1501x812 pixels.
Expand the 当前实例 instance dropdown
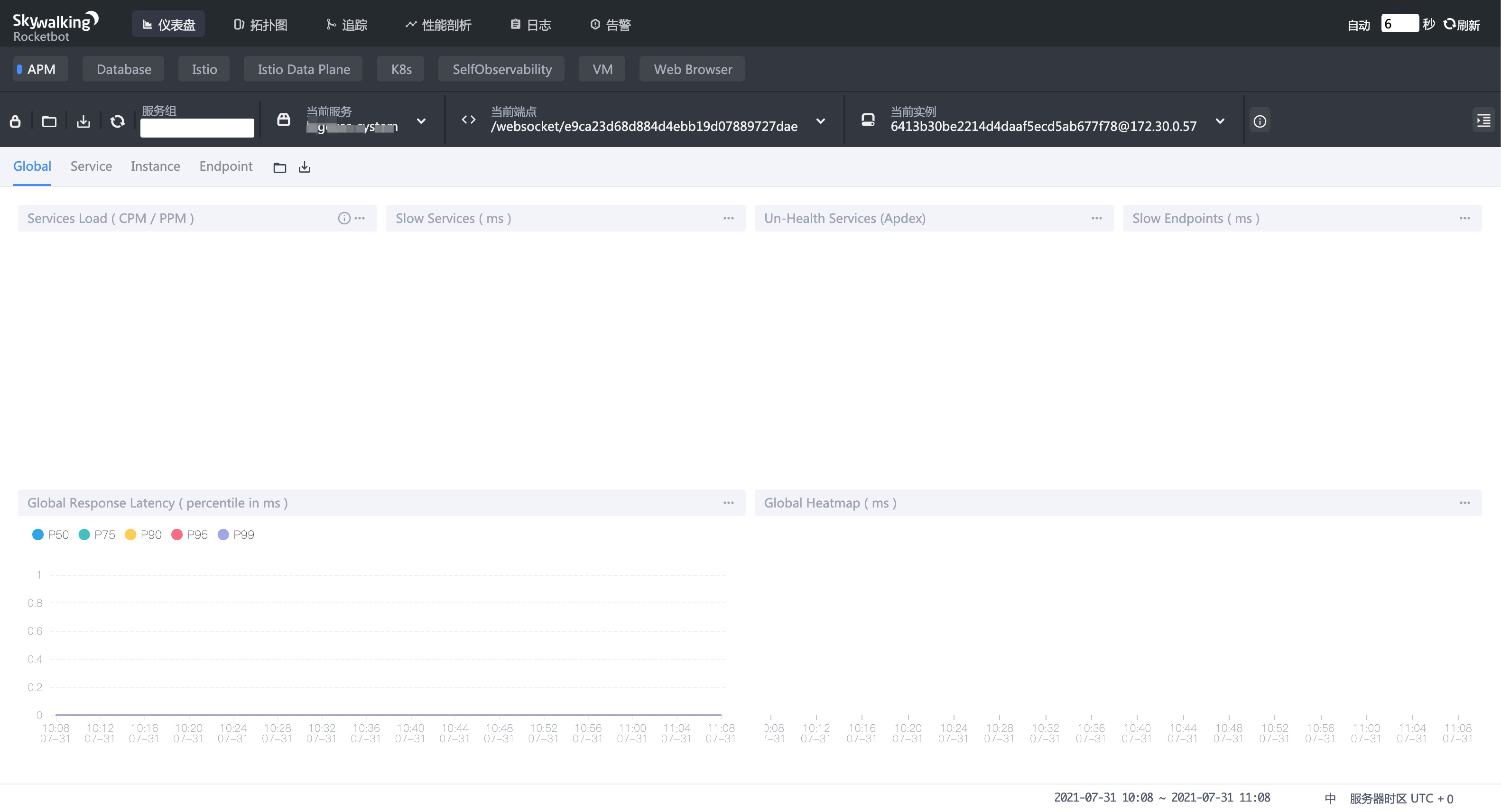[x=1220, y=121]
